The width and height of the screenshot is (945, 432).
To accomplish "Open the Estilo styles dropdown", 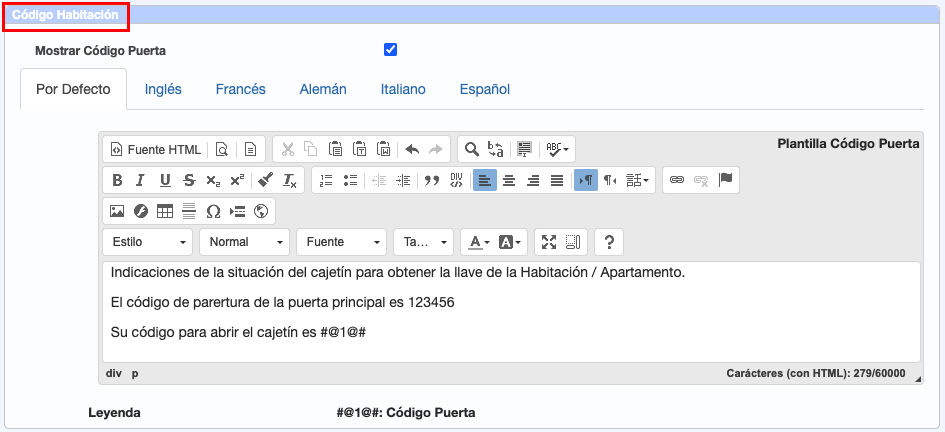I will point(148,242).
